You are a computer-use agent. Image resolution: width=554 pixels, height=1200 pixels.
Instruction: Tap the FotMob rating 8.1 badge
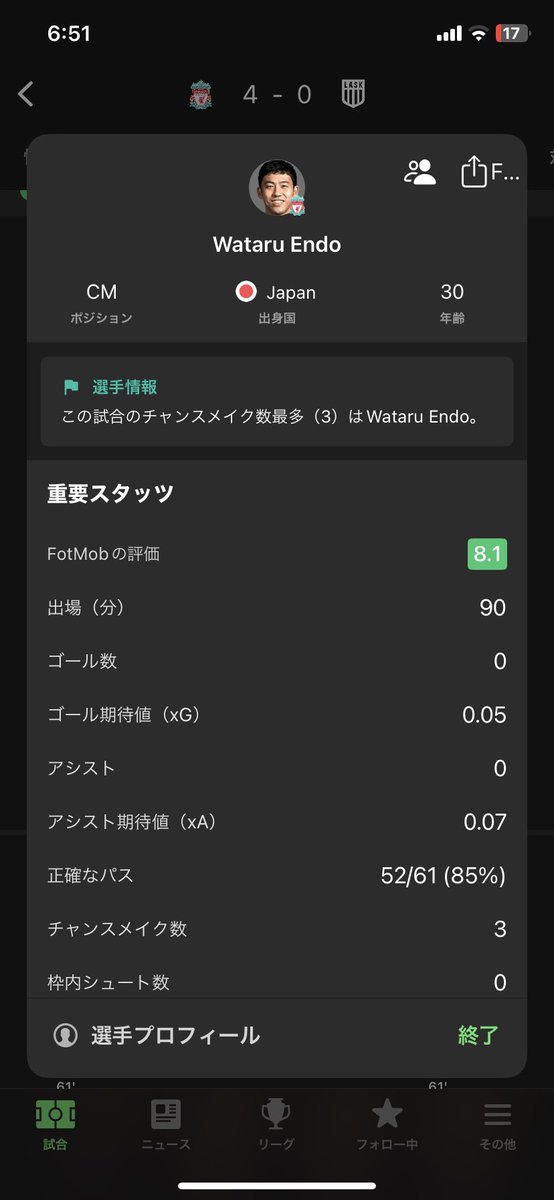(x=487, y=554)
